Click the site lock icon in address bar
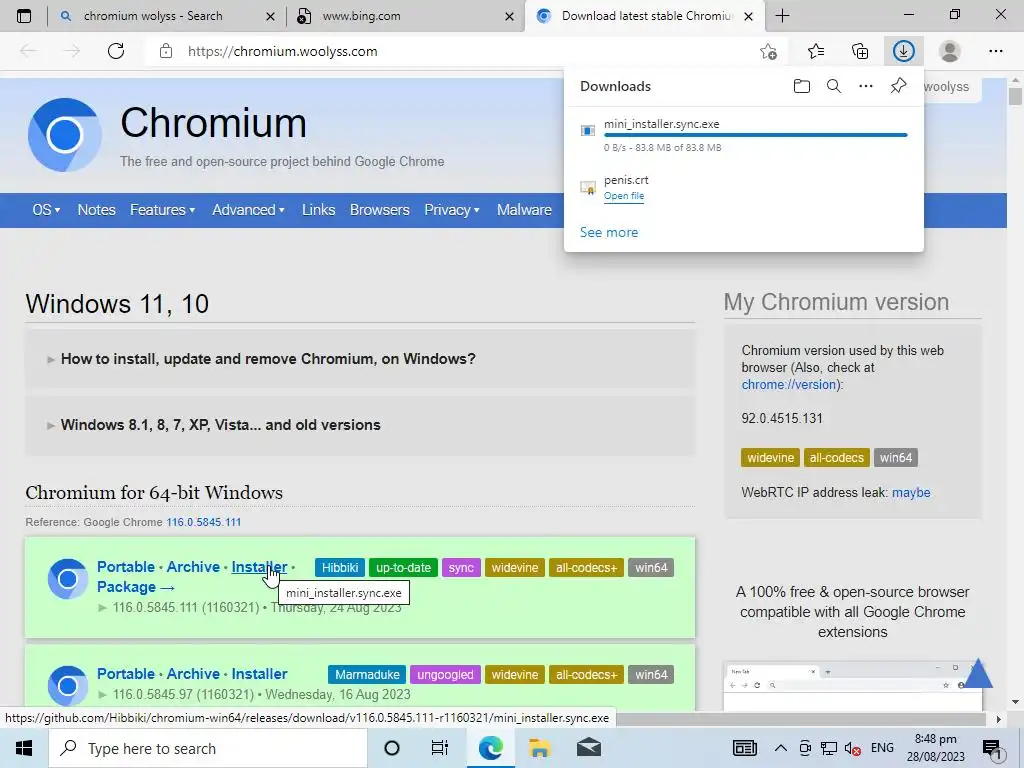Image resolution: width=1024 pixels, height=768 pixels. 166,51
